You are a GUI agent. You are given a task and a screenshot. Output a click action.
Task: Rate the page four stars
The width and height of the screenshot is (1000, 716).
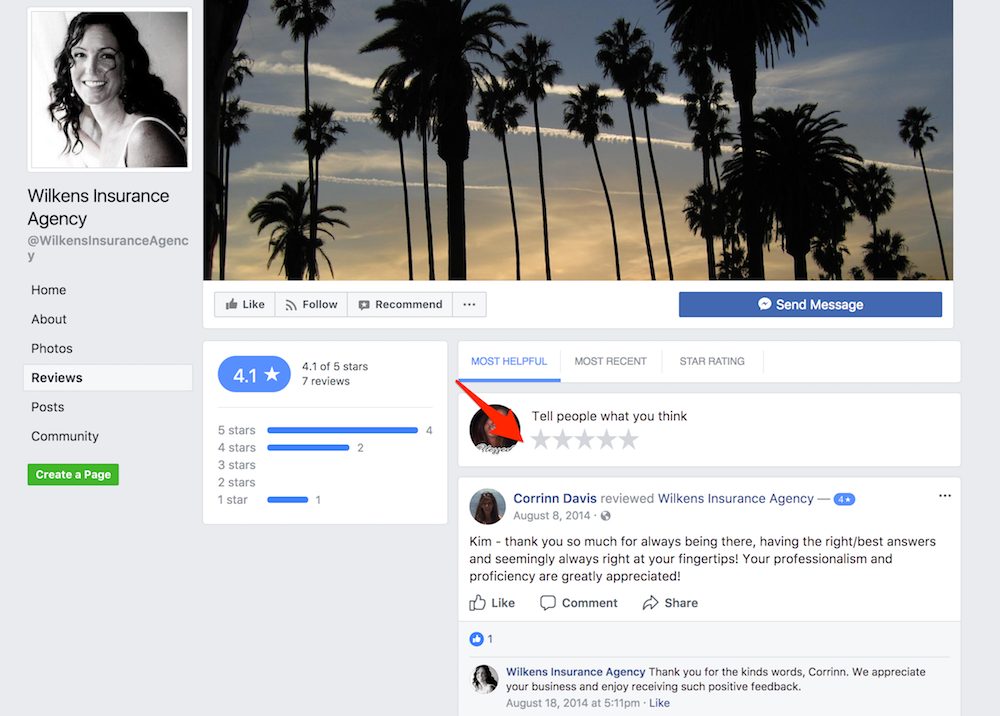click(x=607, y=439)
